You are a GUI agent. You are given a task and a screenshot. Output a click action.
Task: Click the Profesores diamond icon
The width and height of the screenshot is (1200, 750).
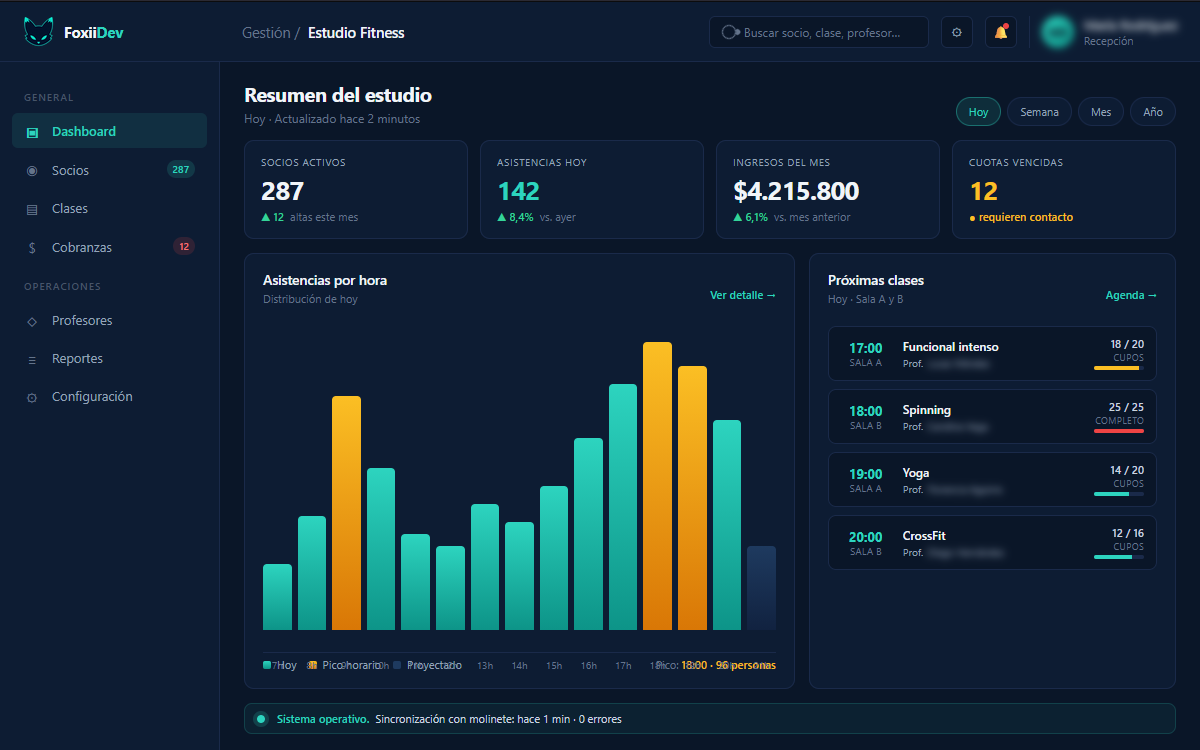click(x=32, y=321)
